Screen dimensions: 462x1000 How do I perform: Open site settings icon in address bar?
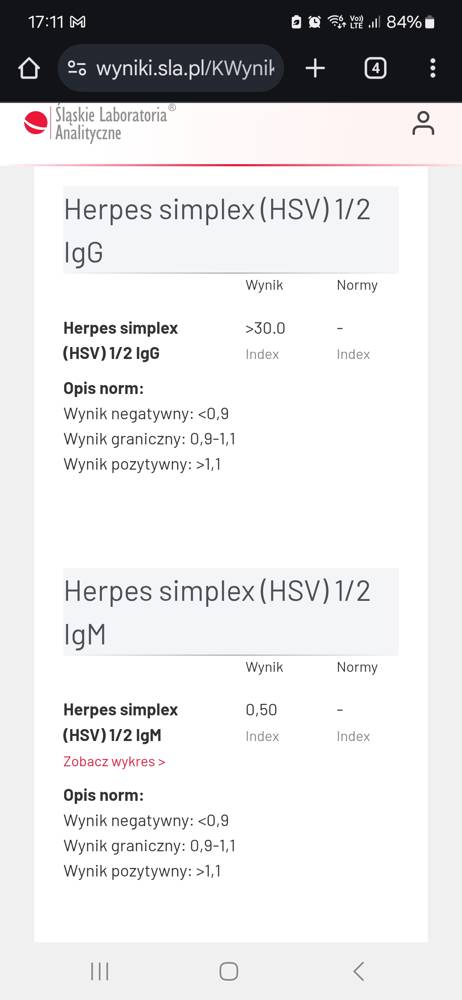click(77, 68)
